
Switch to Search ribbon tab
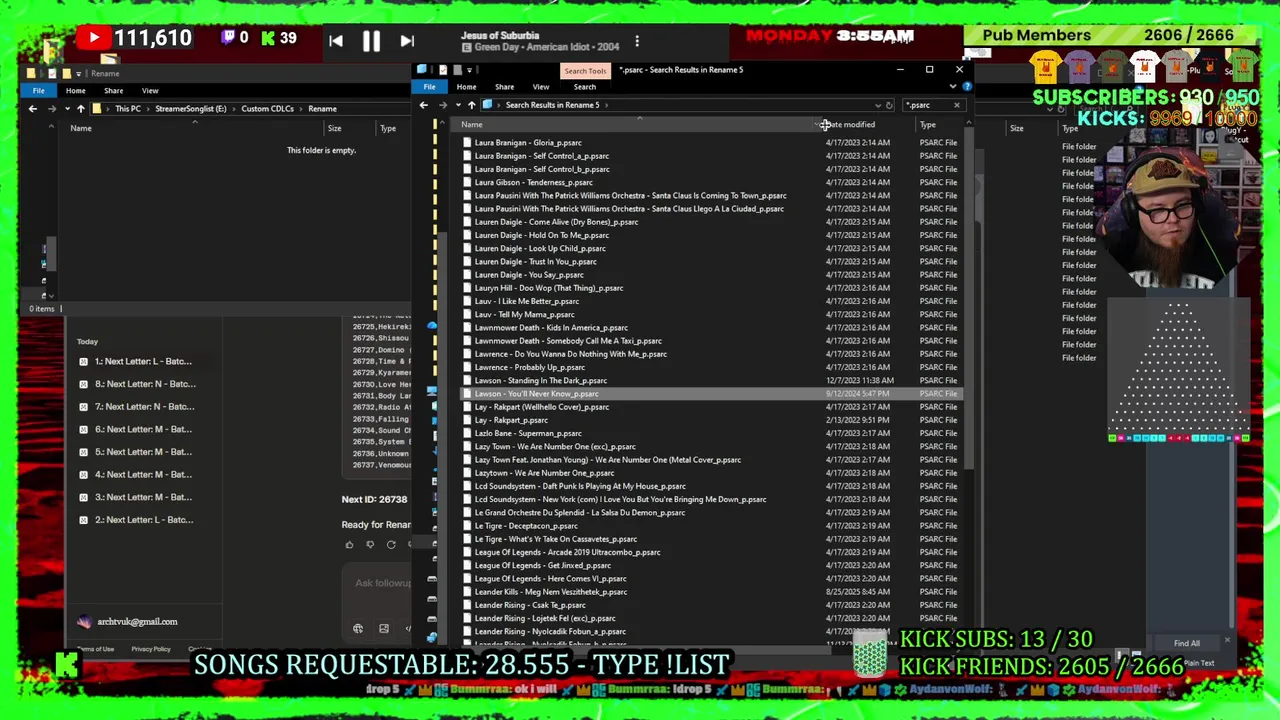click(584, 87)
